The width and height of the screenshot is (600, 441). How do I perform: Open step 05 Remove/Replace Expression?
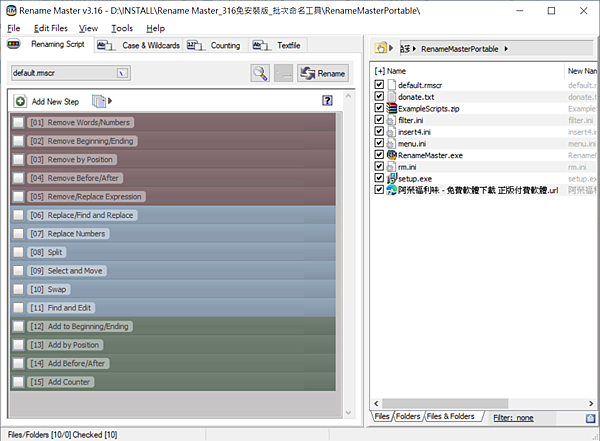[86, 197]
